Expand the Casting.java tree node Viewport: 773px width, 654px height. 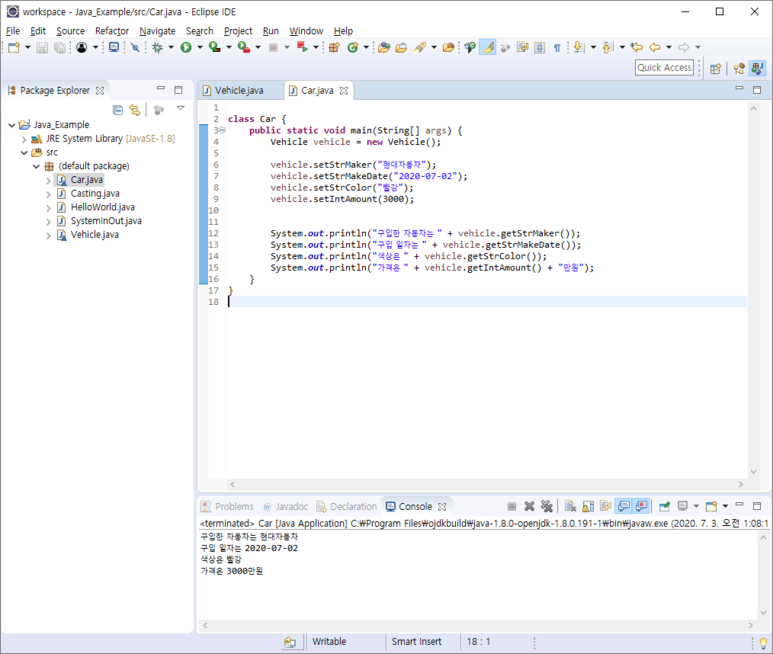click(x=48, y=194)
